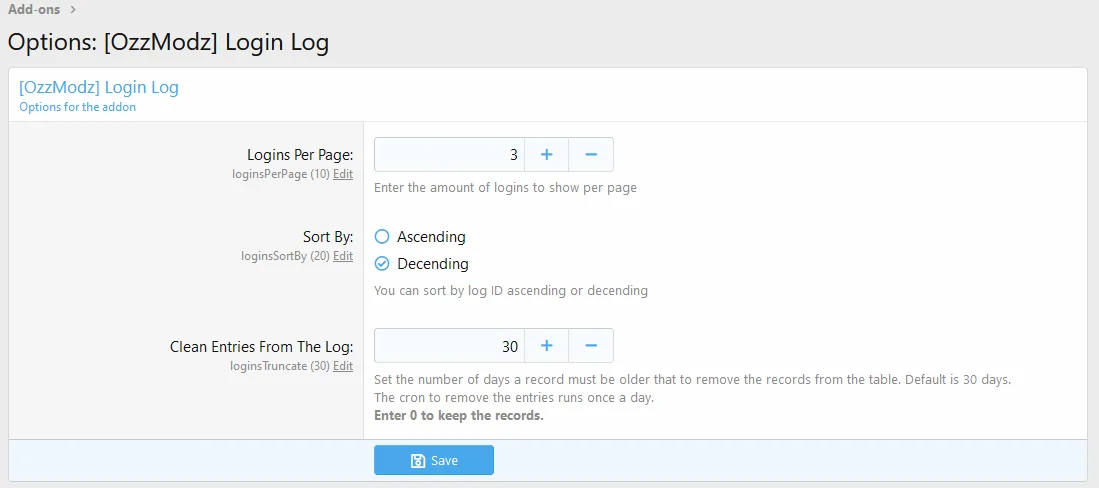The image size is (1099, 488).
Task: Select the Ascending sort option
Action: click(x=382, y=237)
